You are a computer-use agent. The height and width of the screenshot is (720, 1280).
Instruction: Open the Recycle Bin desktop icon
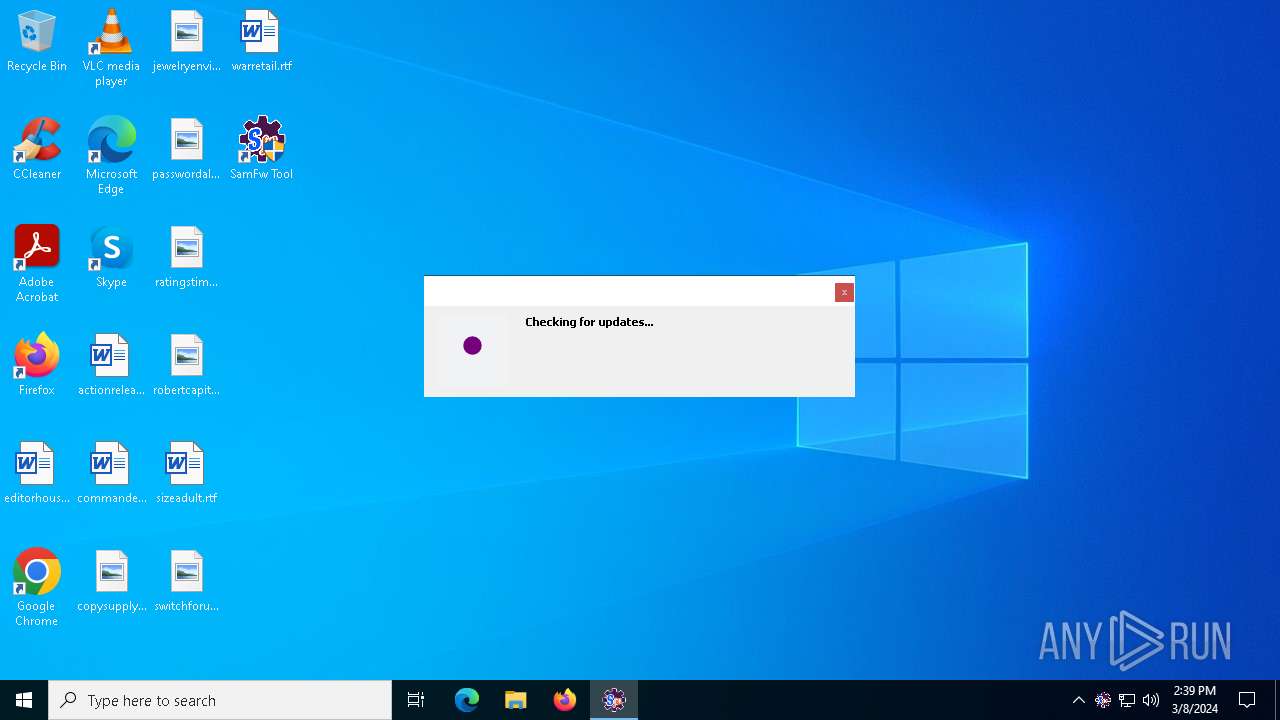click(x=37, y=41)
